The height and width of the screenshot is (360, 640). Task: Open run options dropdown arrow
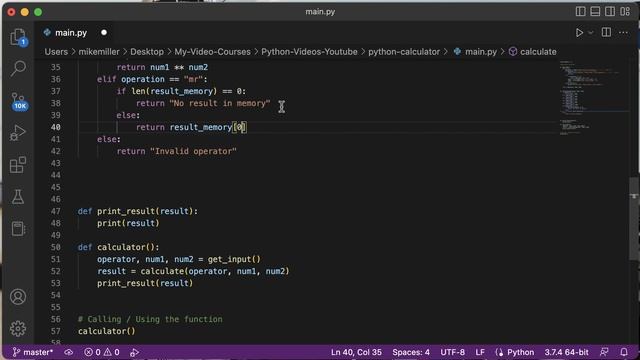591,33
